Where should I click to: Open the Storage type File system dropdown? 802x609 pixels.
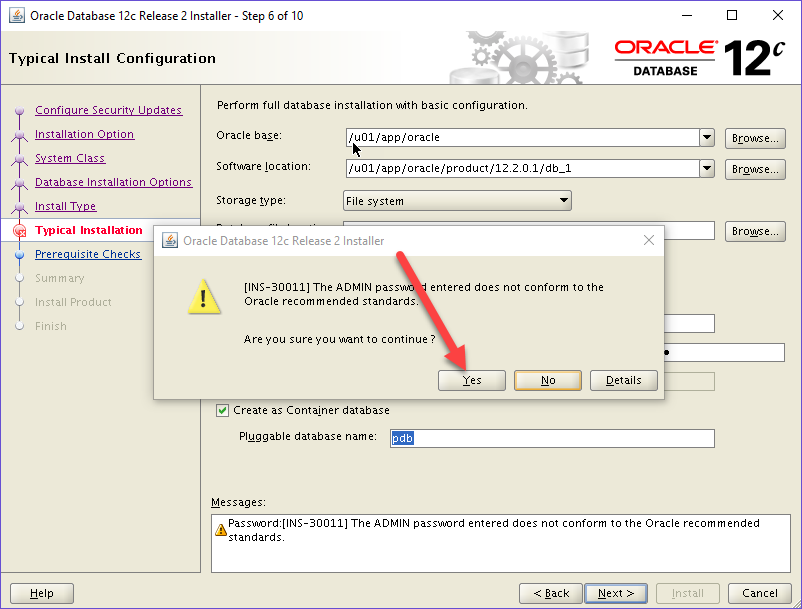tap(457, 201)
